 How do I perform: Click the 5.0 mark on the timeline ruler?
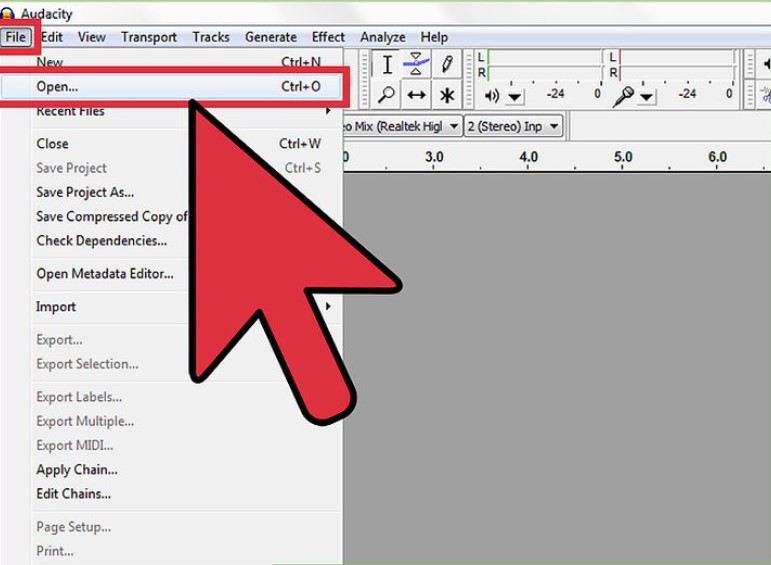(623, 157)
